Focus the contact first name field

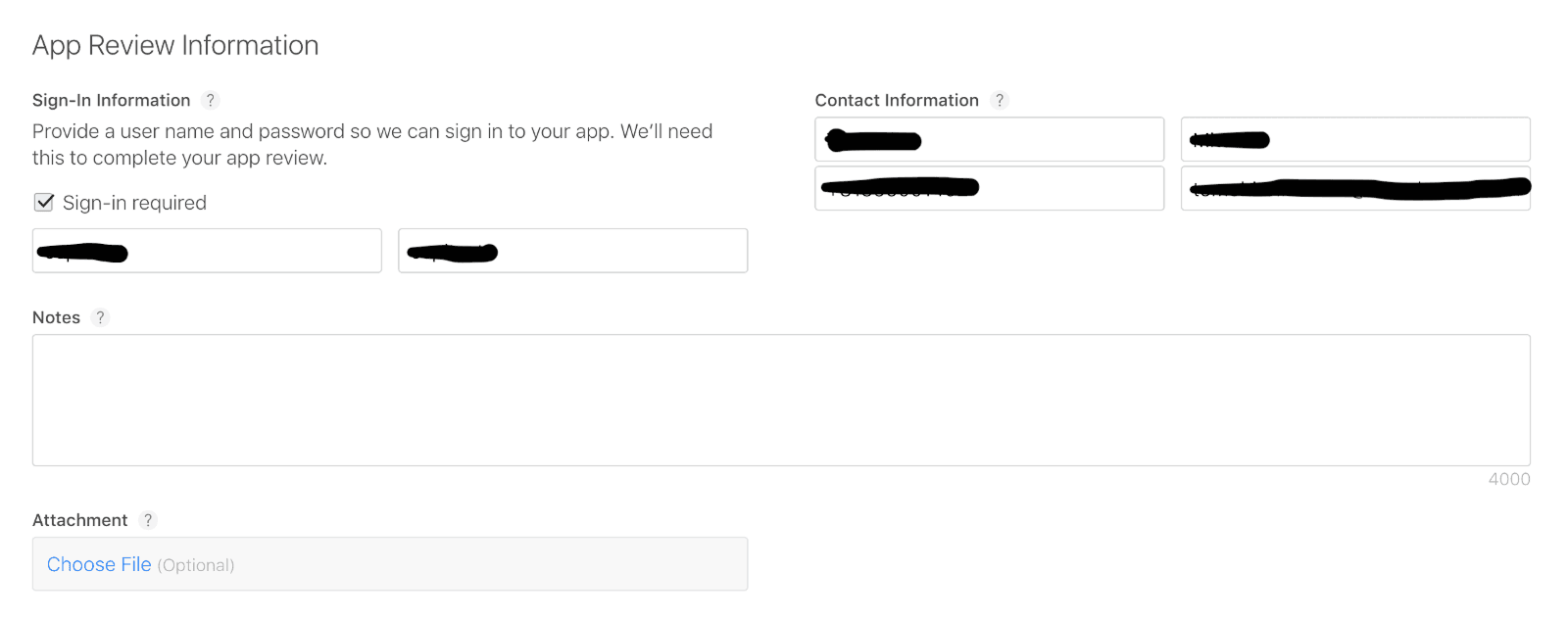pyautogui.click(x=990, y=139)
